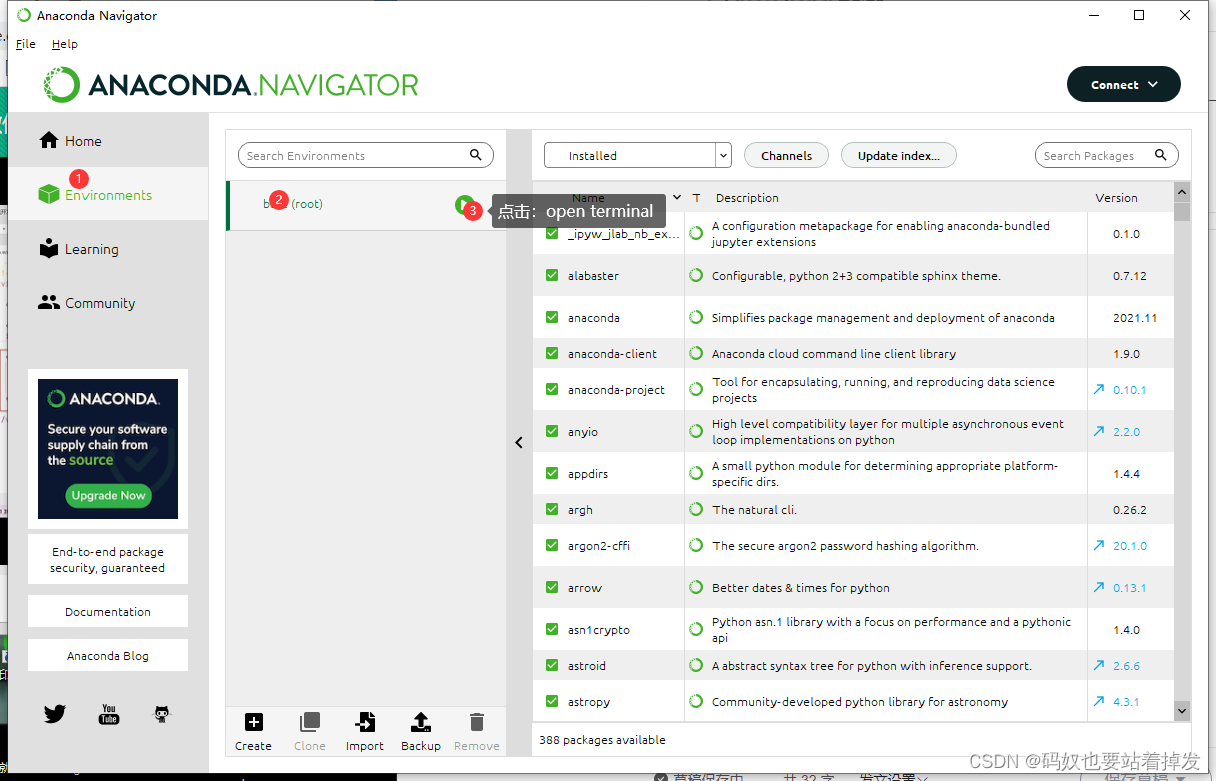1216x781 pixels.
Task: Click the package list scroll down arrow
Action: click(x=1182, y=710)
